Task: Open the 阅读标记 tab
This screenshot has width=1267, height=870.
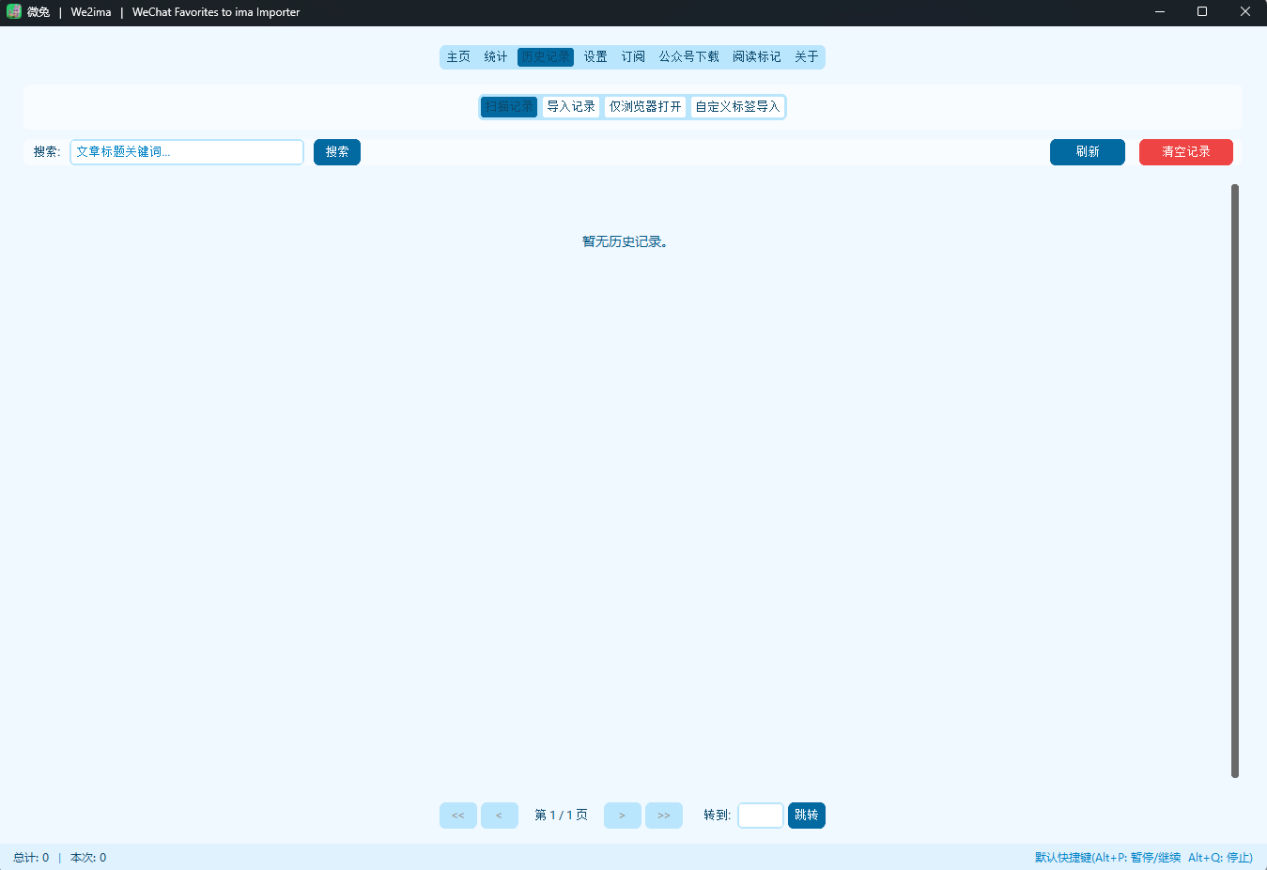Action: [756, 57]
